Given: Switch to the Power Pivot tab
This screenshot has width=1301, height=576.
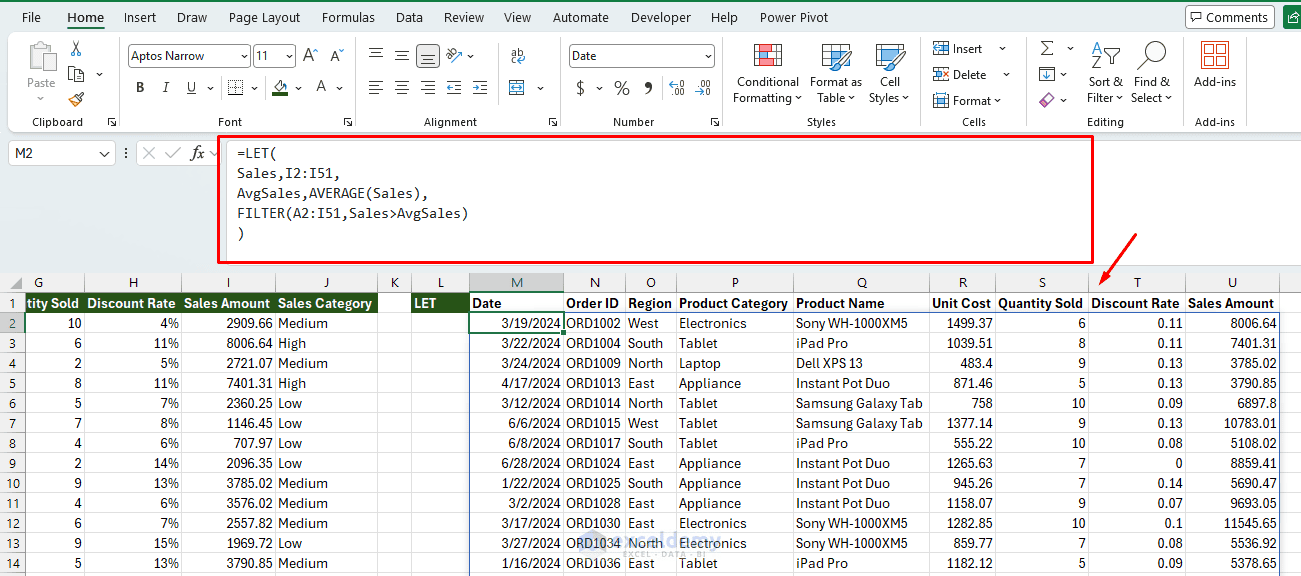Looking at the screenshot, I should (x=794, y=17).
